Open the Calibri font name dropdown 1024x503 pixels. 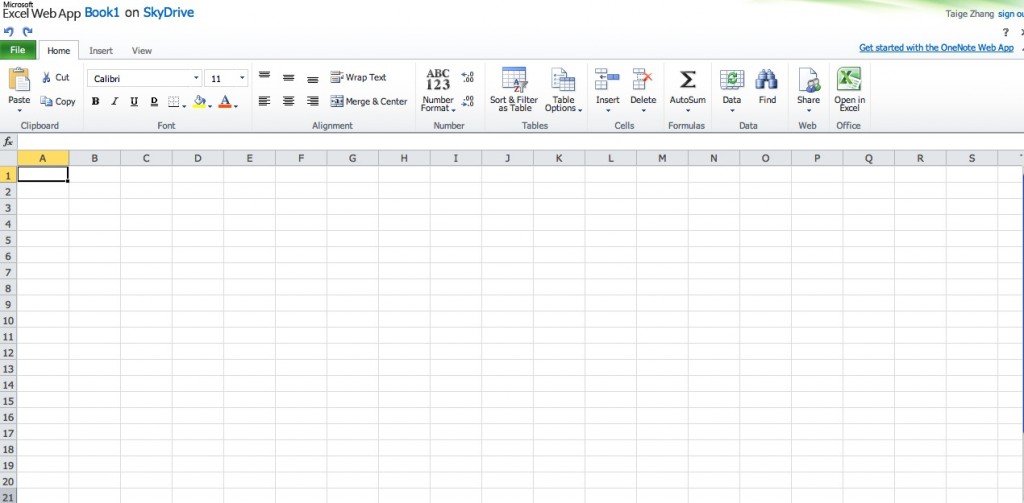click(195, 78)
